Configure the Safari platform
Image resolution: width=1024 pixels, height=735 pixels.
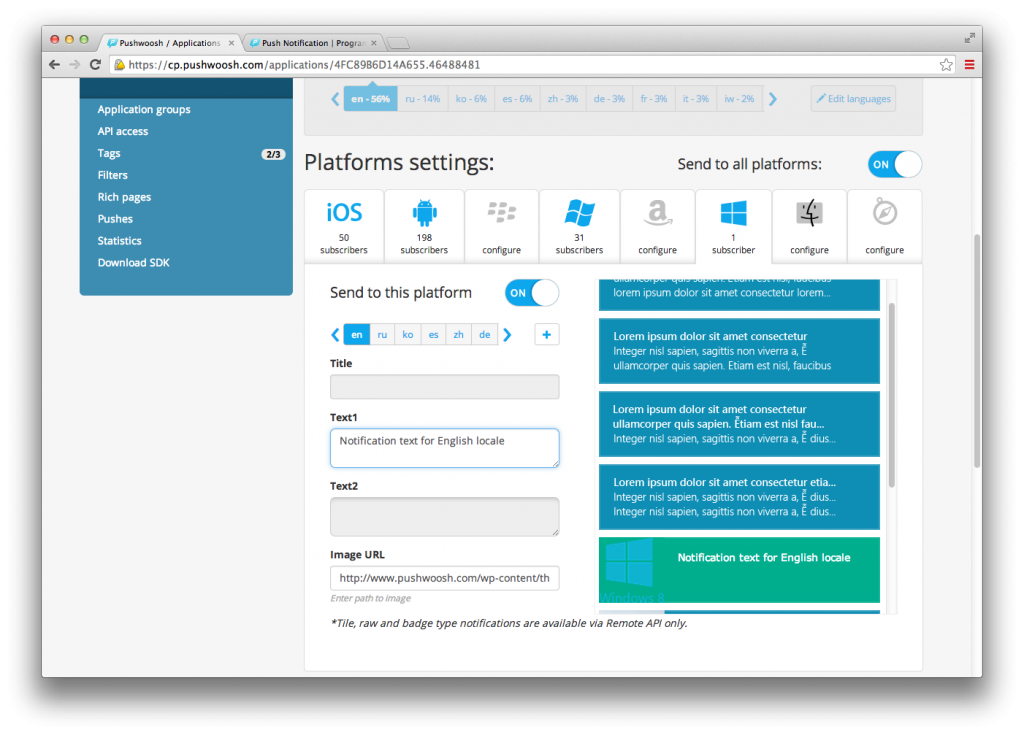tap(884, 226)
